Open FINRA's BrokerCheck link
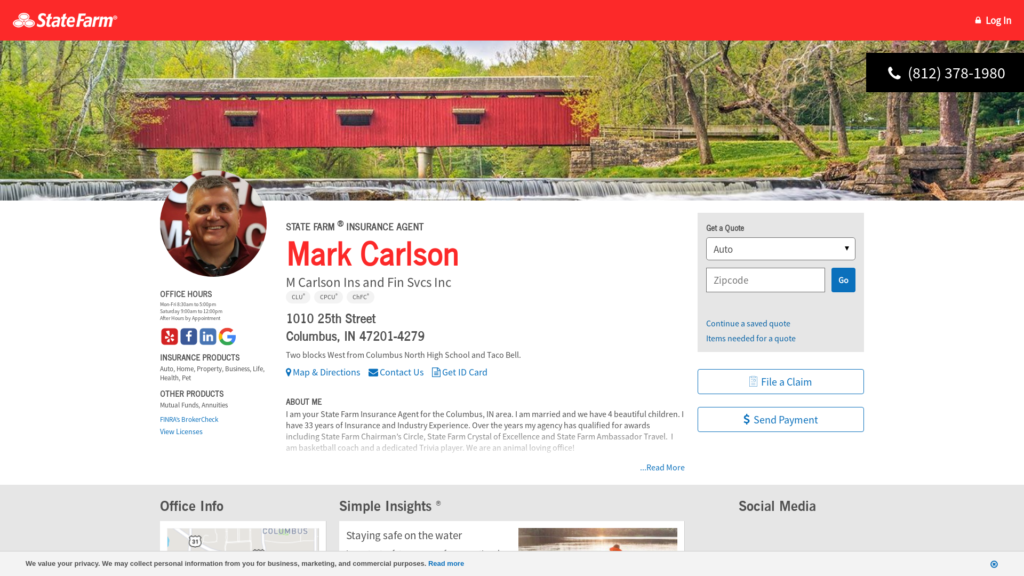Screen dimensions: 1024x576 point(189,419)
